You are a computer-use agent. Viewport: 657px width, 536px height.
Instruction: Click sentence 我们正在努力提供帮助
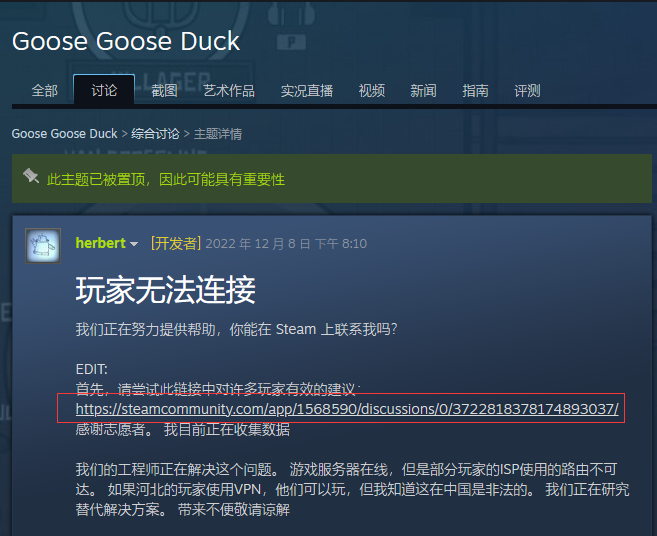click(146, 329)
